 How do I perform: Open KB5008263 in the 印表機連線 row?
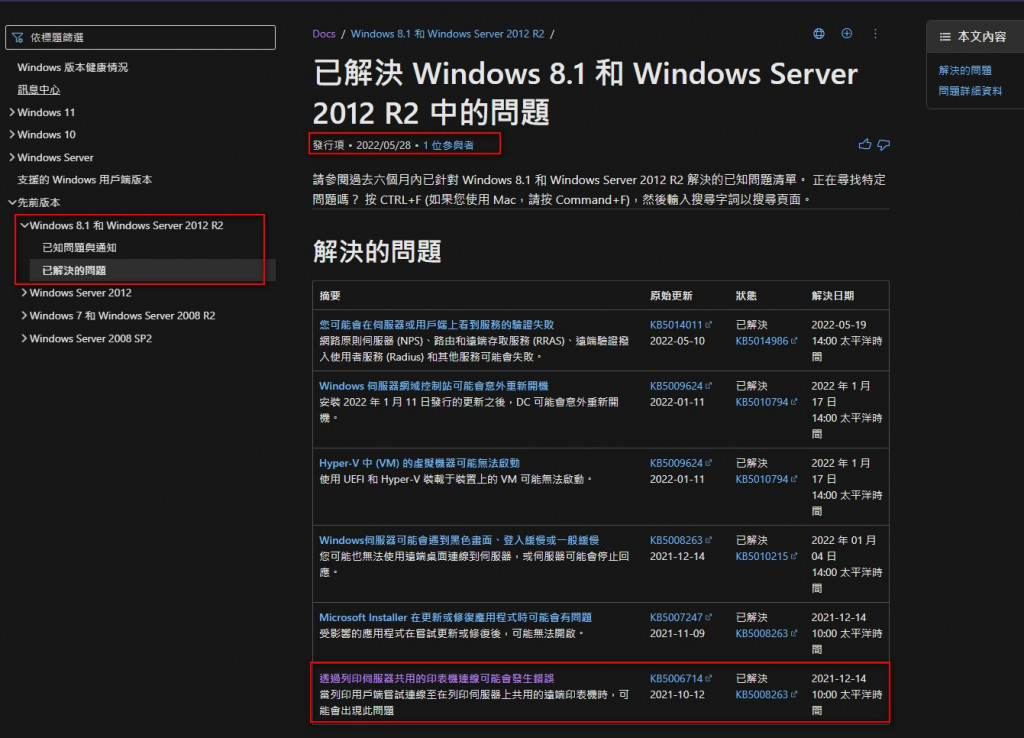click(x=766, y=695)
